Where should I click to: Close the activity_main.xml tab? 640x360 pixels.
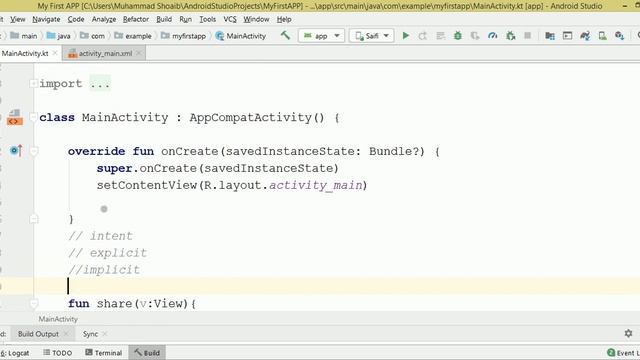pyautogui.click(x=139, y=53)
